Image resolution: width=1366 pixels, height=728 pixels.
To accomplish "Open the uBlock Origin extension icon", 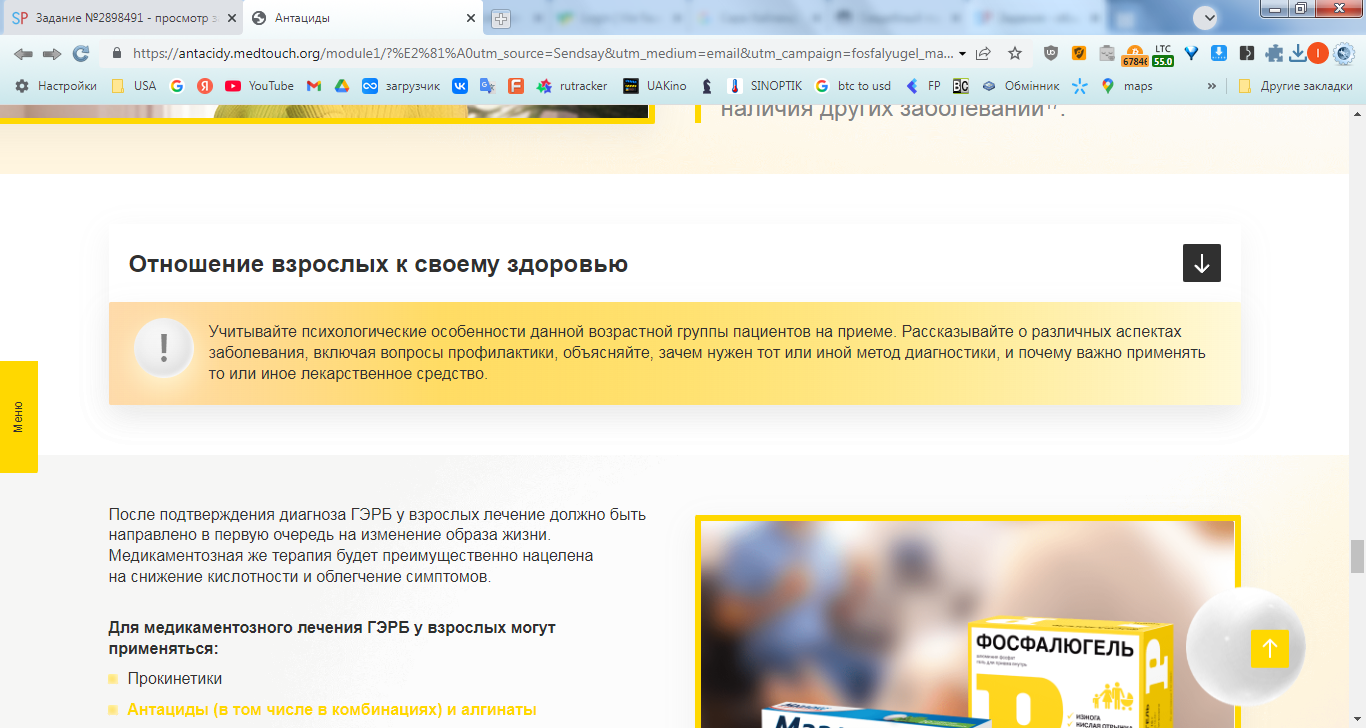I will point(1051,53).
